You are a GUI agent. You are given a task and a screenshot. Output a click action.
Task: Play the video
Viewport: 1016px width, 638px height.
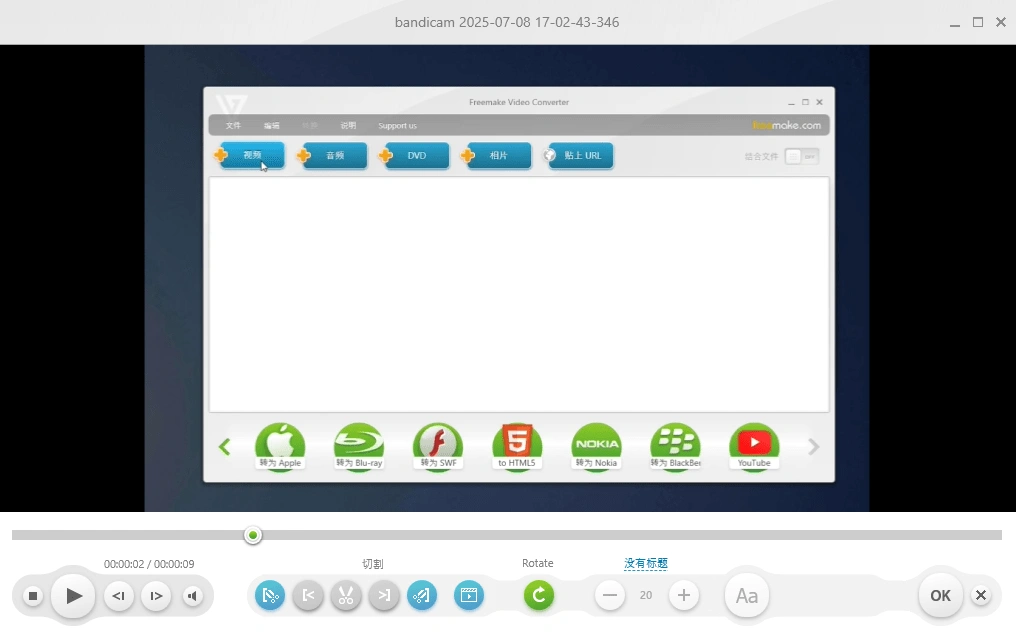73,596
